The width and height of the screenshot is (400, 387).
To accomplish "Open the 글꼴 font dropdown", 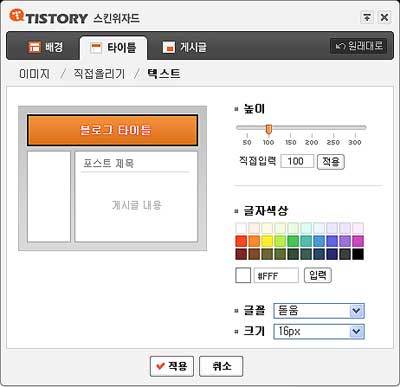I will (x=319, y=311).
